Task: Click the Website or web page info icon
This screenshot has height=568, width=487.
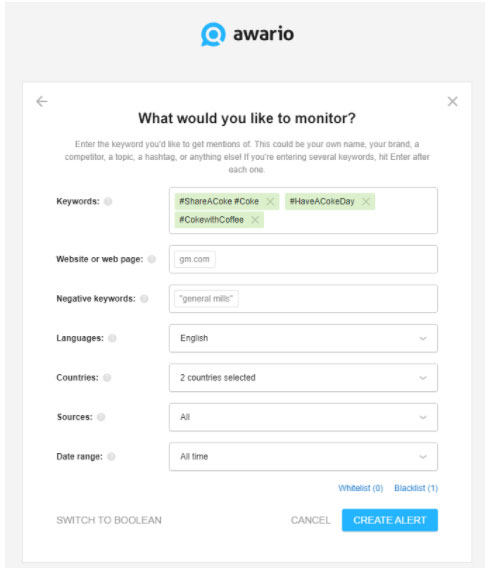Action: click(152, 259)
